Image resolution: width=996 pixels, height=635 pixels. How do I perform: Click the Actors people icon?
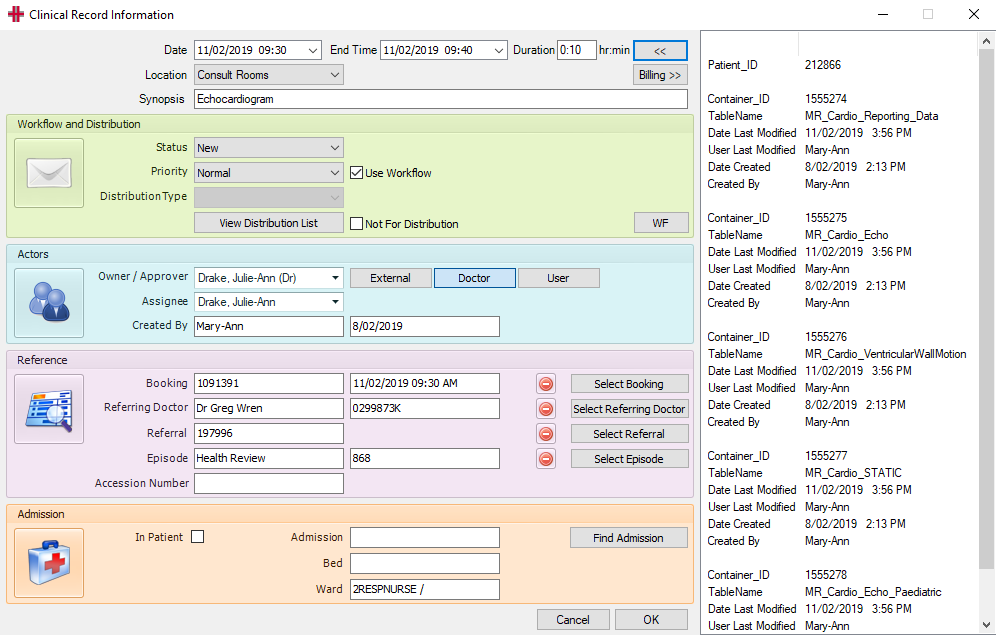(x=49, y=303)
